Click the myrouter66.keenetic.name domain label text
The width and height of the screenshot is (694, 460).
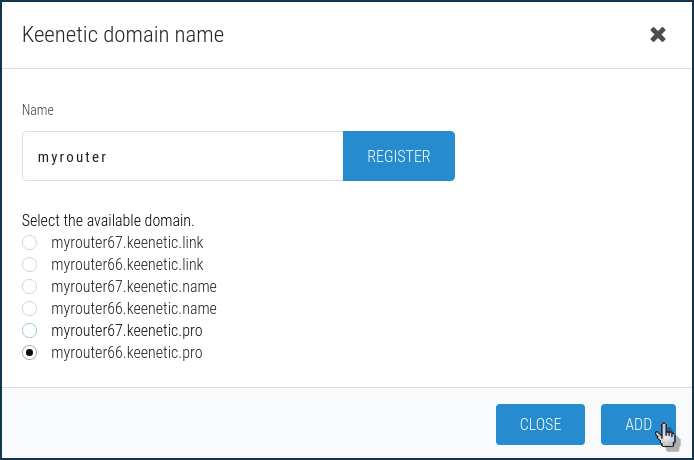[134, 309]
